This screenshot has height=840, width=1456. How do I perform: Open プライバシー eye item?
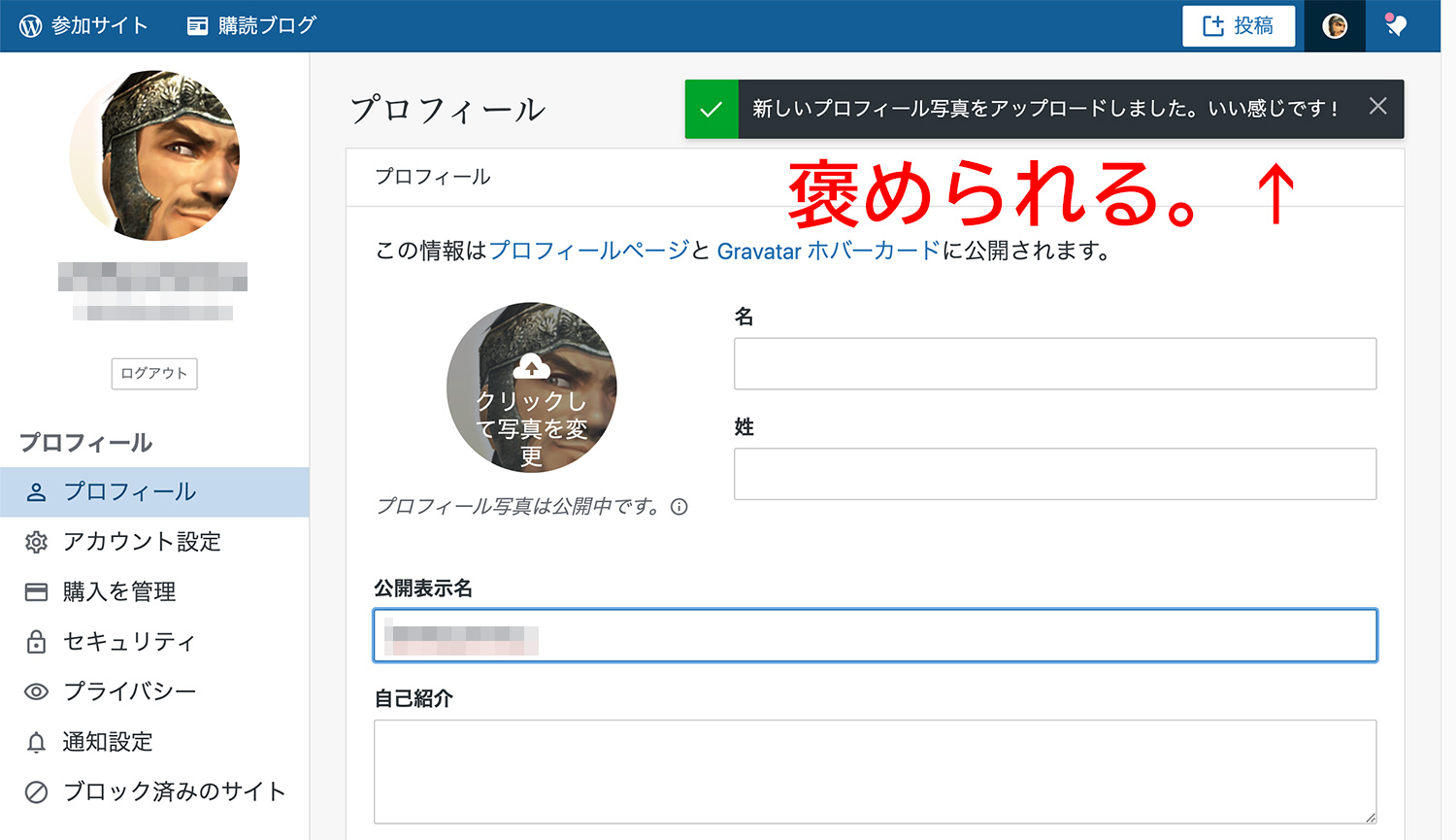[130, 691]
